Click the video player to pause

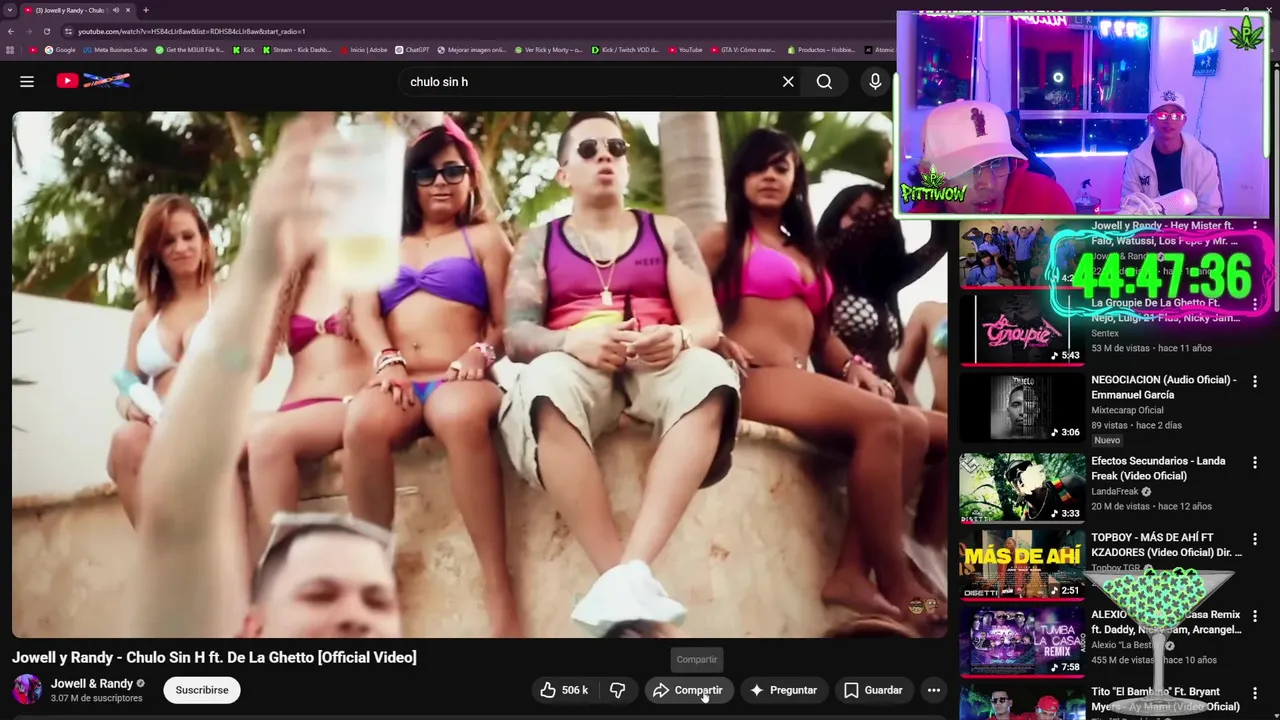coord(478,374)
